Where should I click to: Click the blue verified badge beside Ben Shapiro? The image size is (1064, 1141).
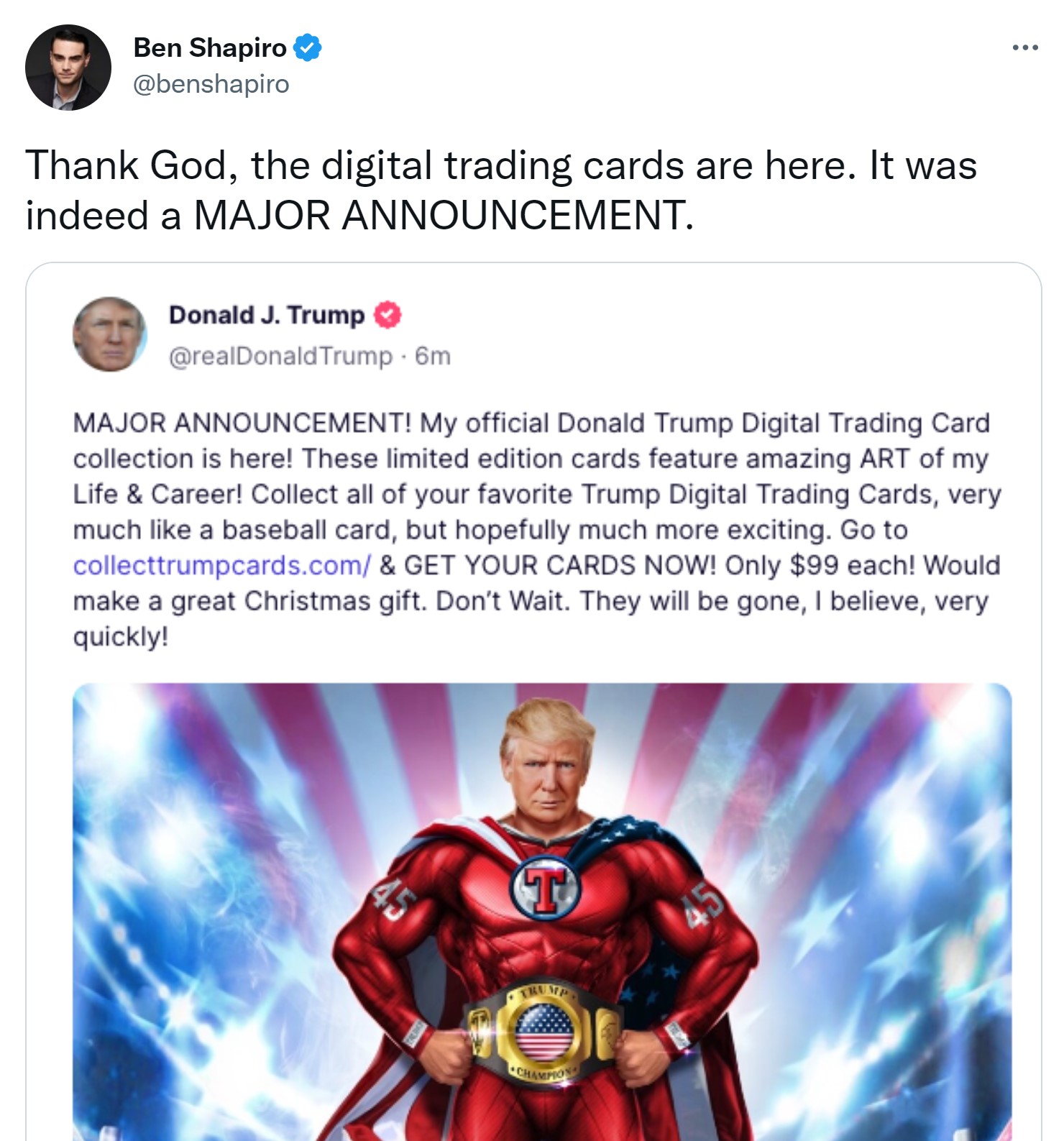click(308, 48)
